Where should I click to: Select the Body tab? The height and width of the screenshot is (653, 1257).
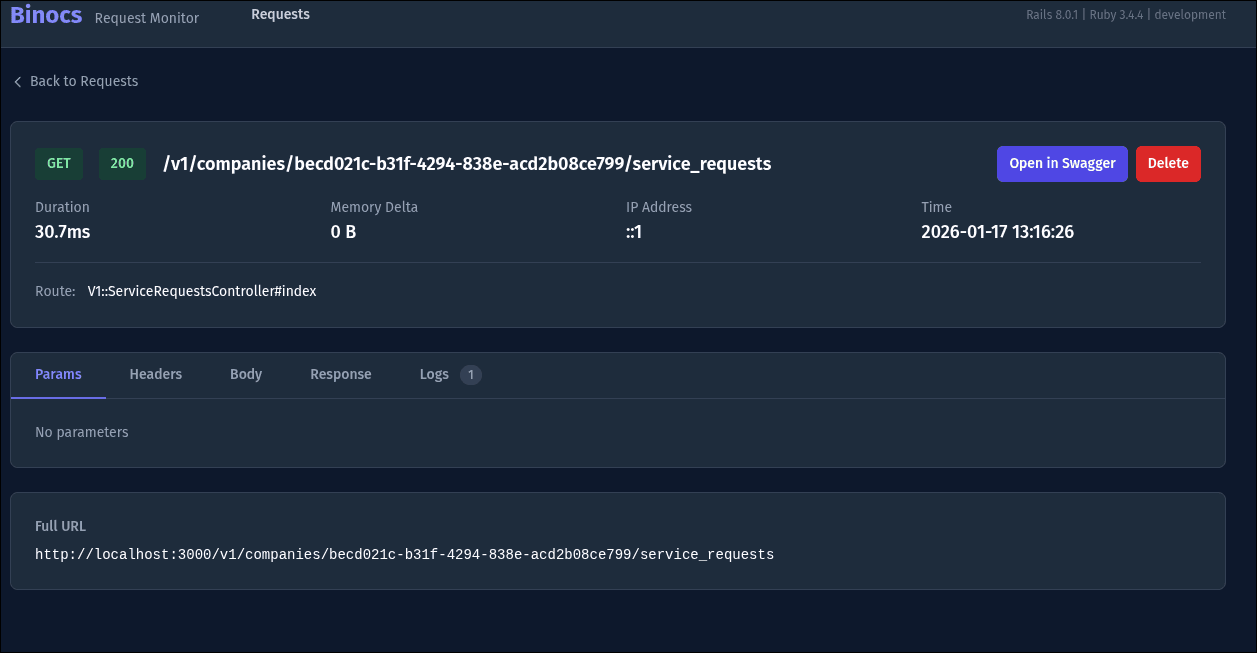pos(246,374)
